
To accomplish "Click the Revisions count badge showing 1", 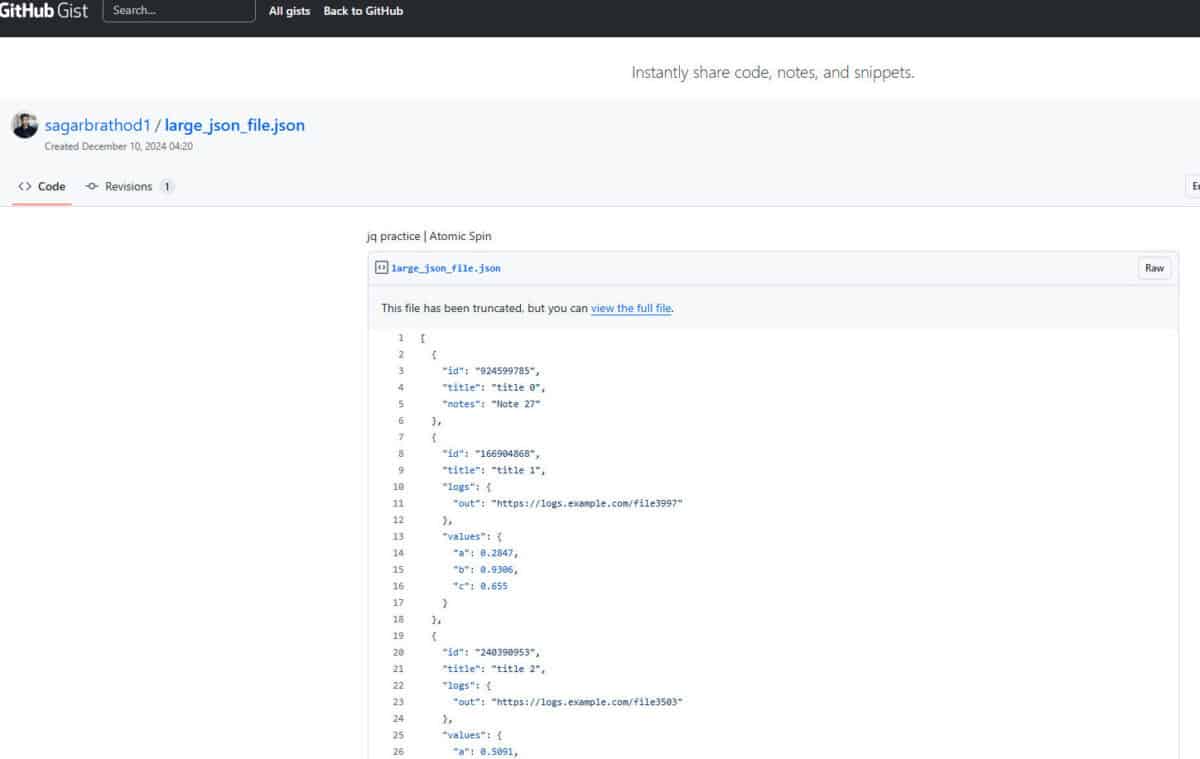I will coord(168,186).
